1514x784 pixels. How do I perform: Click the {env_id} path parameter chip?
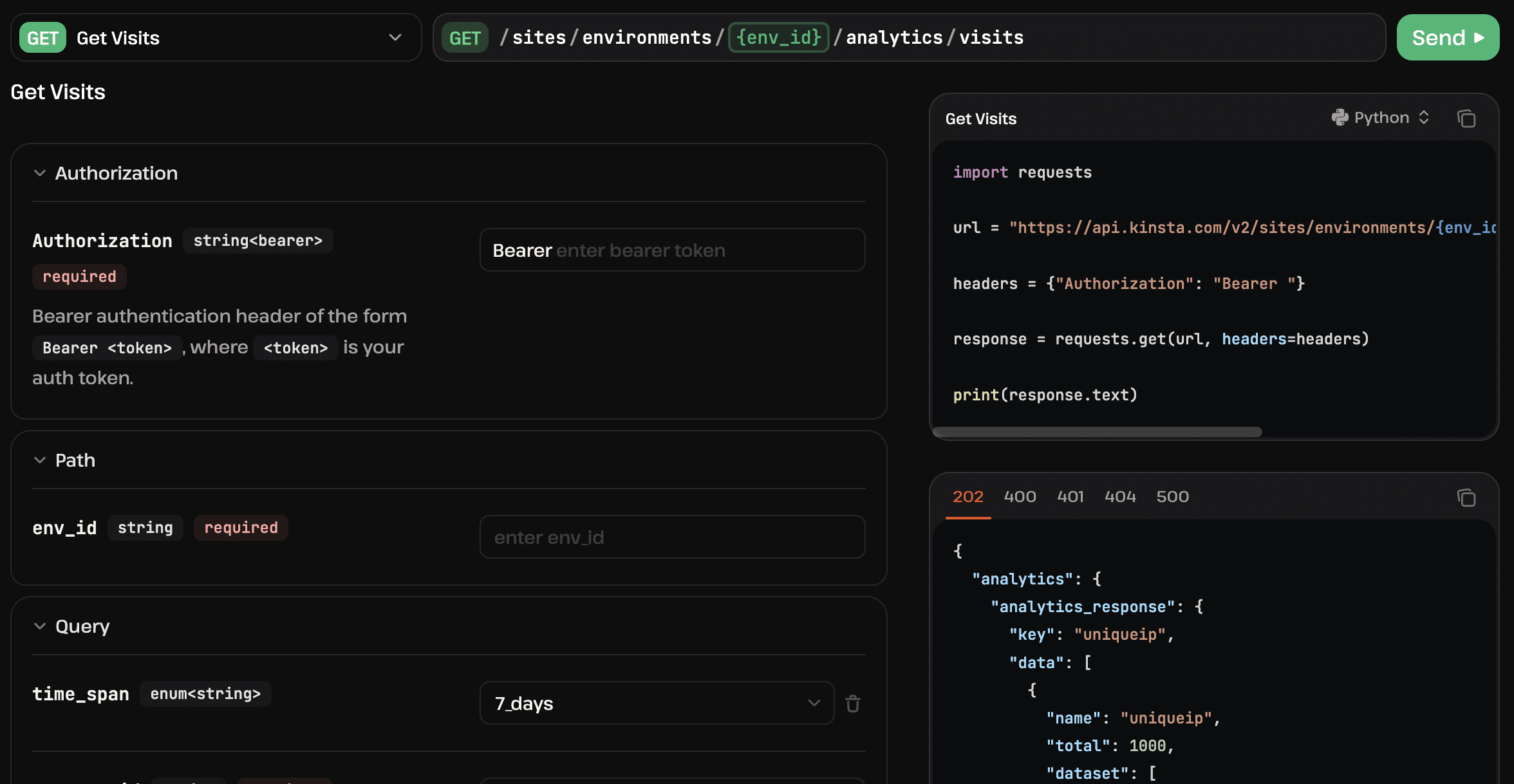click(779, 37)
